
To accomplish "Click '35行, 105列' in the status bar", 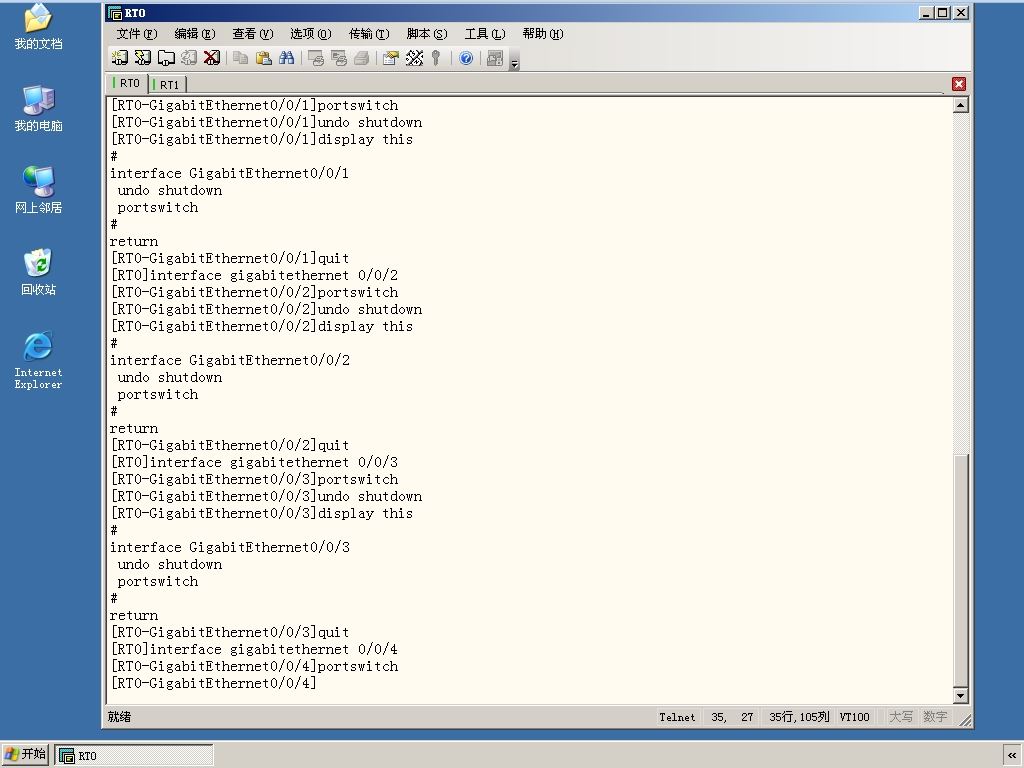I will [x=799, y=717].
